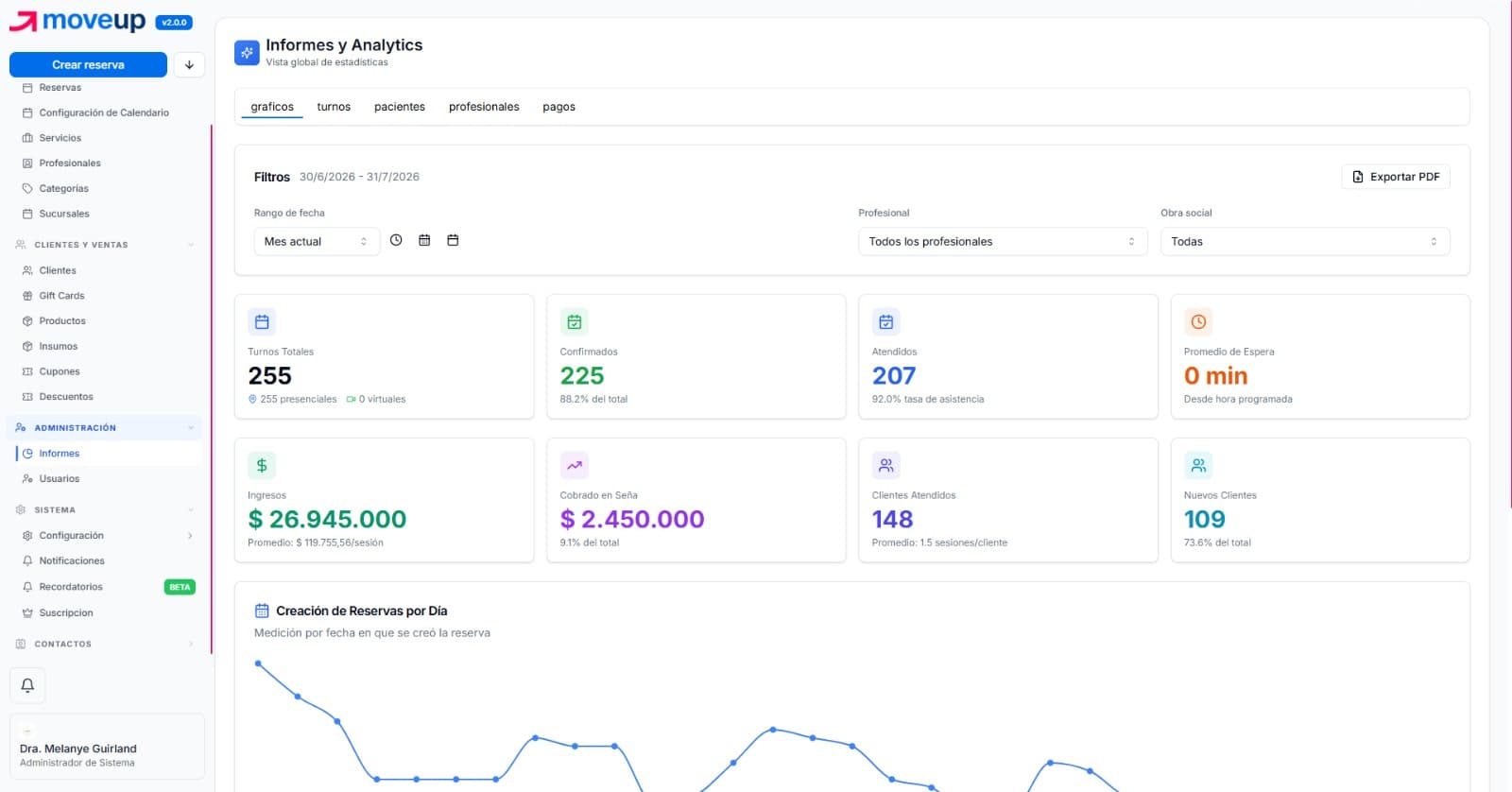
Task: Open the arrow menu next to Crear reserva
Action: pos(189,64)
